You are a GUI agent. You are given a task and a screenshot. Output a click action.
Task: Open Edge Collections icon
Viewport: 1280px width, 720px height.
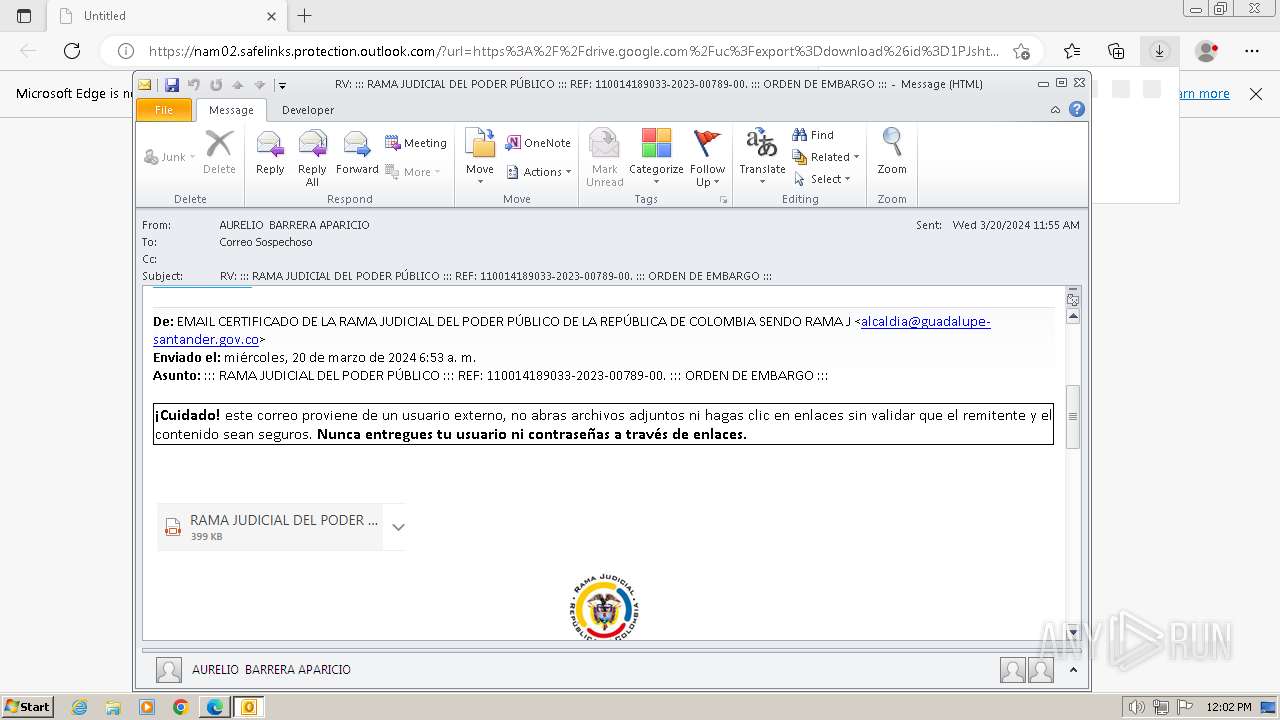point(1116,51)
